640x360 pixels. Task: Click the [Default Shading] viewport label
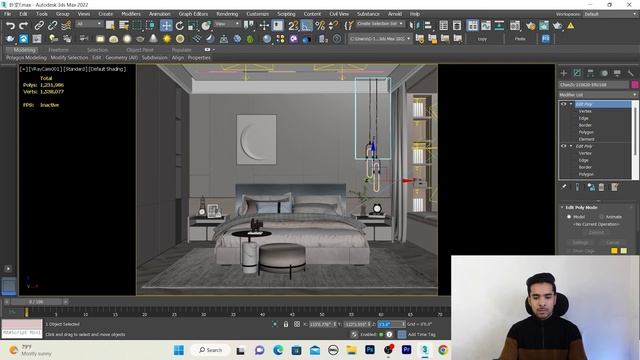pyautogui.click(x=107, y=69)
